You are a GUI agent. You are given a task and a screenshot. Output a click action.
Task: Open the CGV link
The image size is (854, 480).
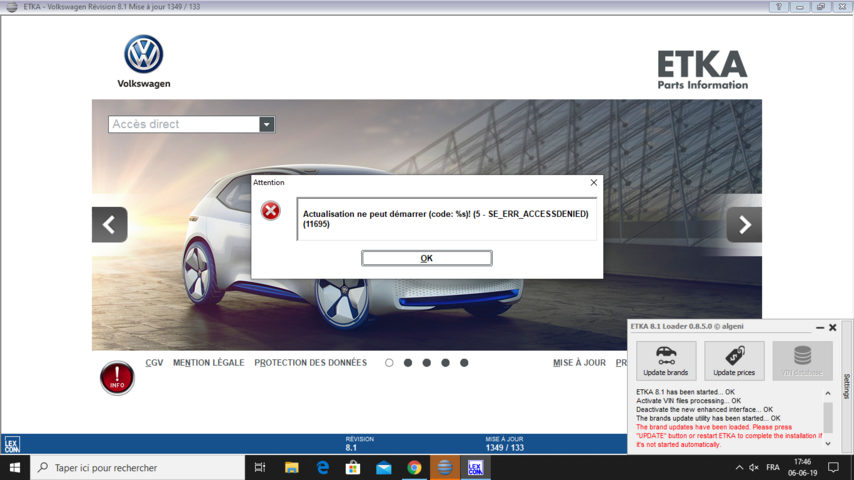click(x=154, y=363)
